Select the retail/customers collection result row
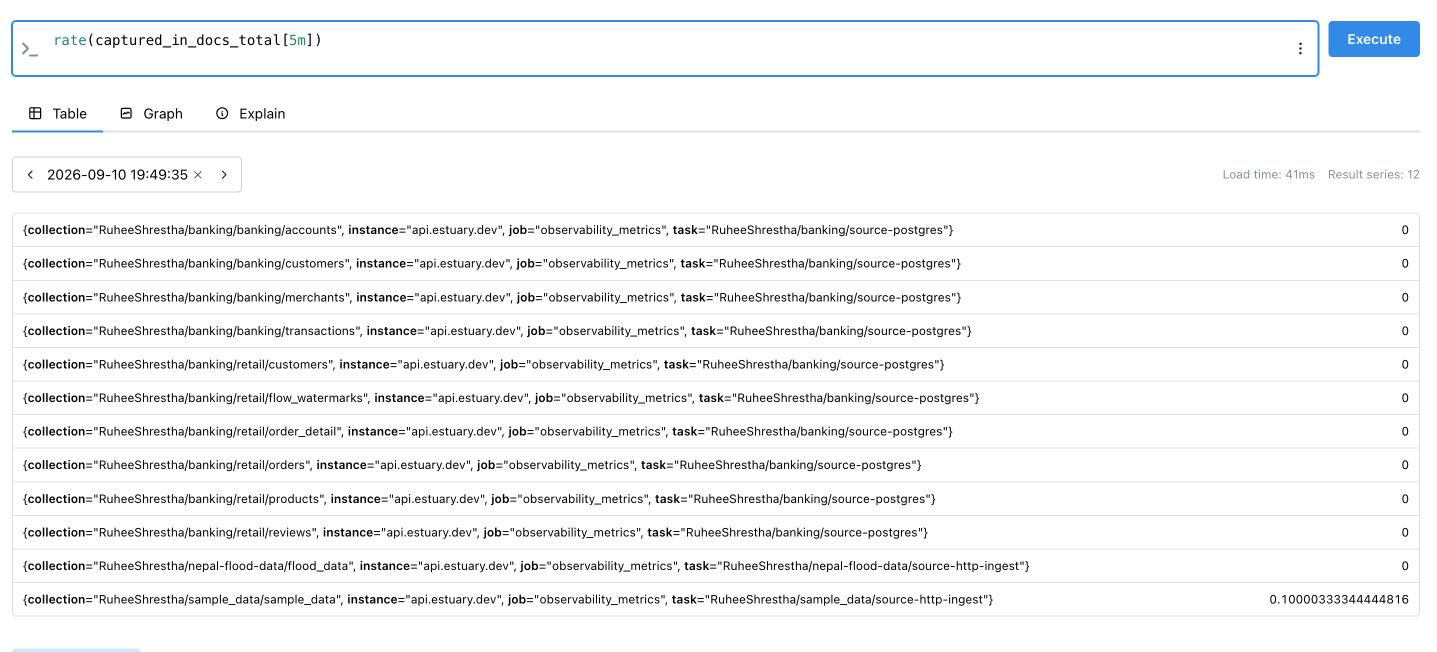Viewport: 1437px width, 652px height. (716, 364)
